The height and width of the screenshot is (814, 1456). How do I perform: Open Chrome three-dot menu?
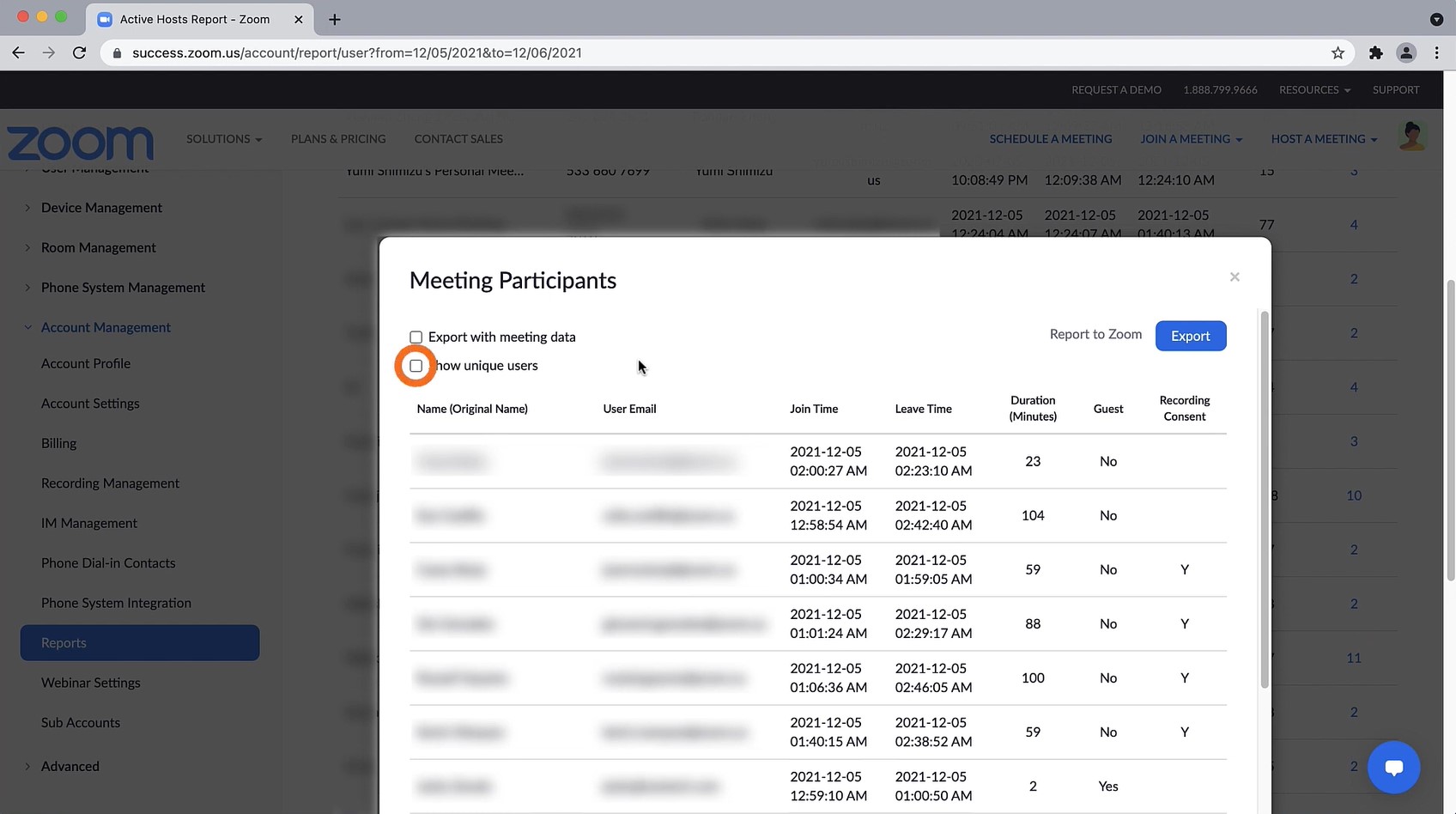pyautogui.click(x=1436, y=53)
